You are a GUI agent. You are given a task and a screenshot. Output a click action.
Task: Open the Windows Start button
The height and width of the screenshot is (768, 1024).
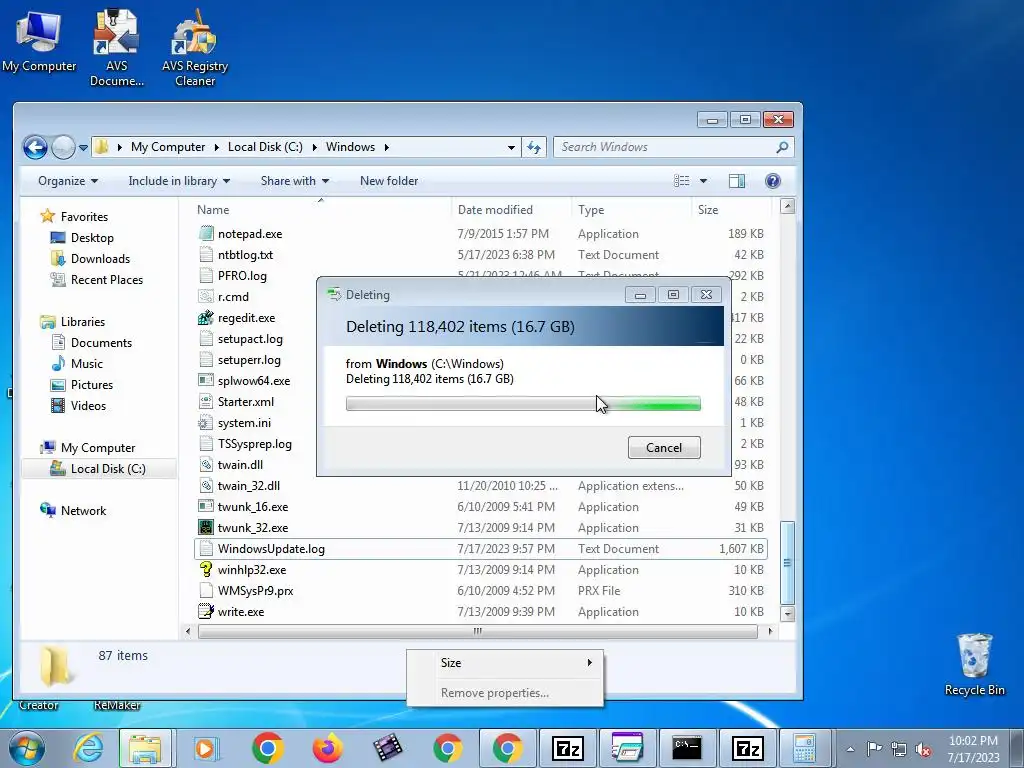[x=27, y=748]
